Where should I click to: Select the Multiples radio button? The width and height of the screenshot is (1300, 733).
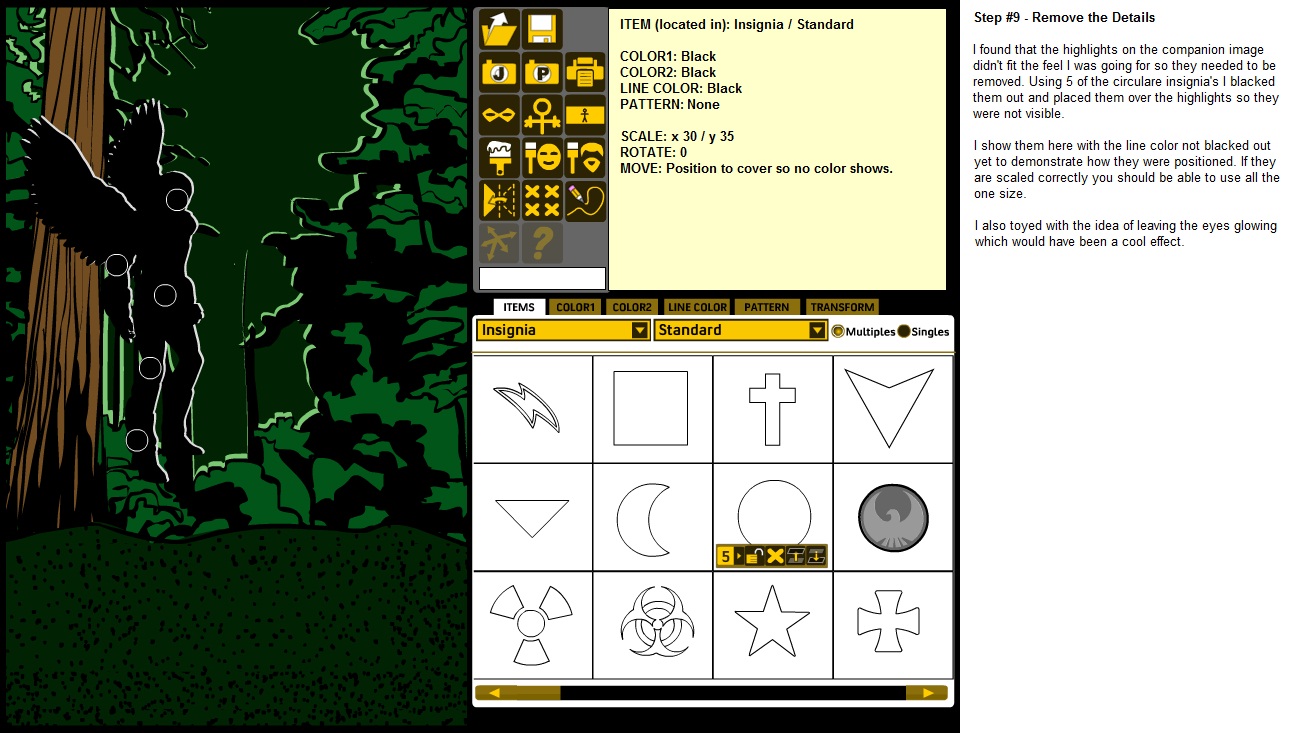838,331
